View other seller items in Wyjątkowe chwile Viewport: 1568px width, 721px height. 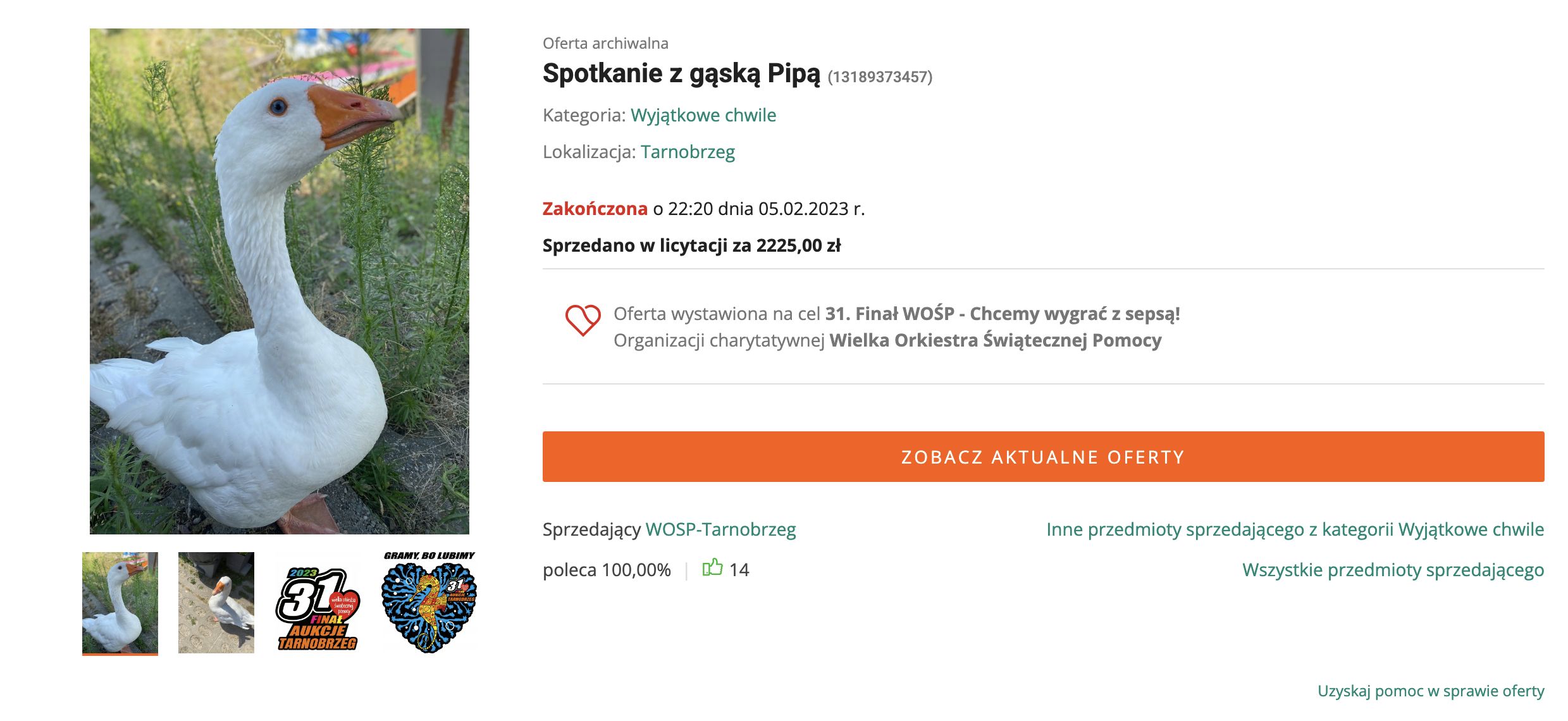click(x=1296, y=530)
